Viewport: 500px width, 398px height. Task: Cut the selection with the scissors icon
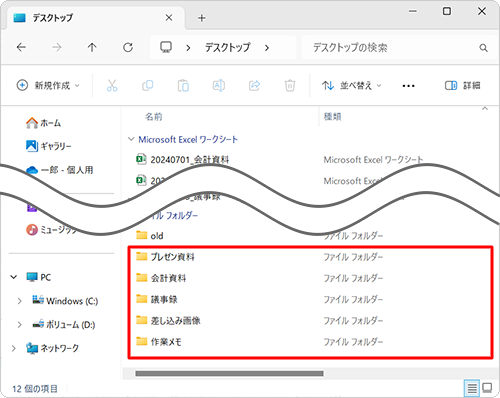(x=112, y=86)
